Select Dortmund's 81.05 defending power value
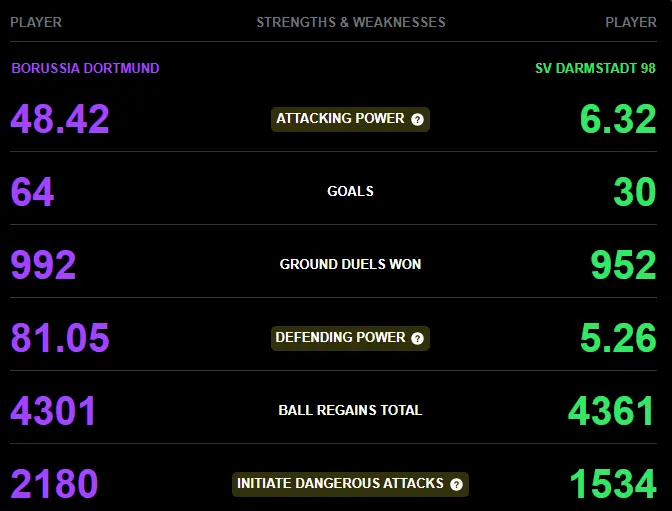This screenshot has height=511, width=672. [x=60, y=338]
